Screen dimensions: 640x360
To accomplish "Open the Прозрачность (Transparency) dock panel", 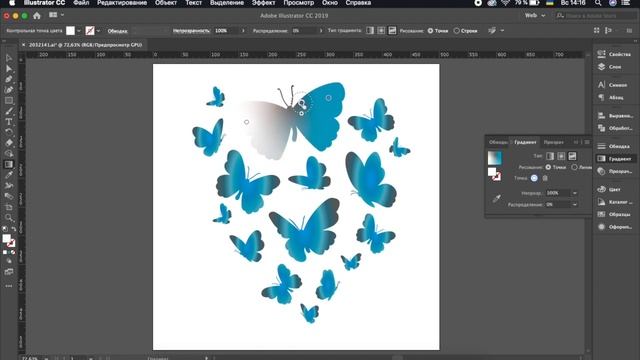I will (x=614, y=171).
